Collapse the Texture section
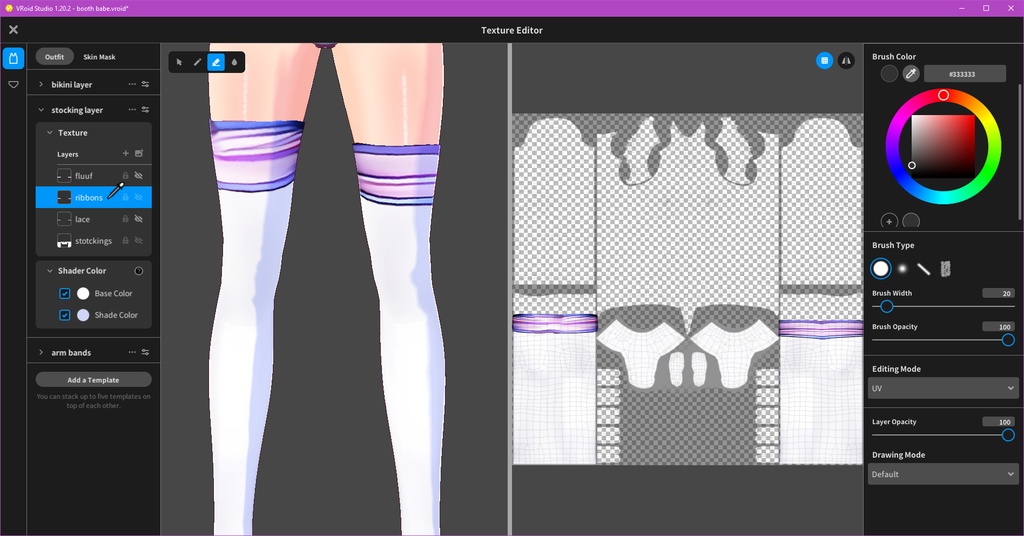Image resolution: width=1024 pixels, height=536 pixels. pyautogui.click(x=50, y=133)
